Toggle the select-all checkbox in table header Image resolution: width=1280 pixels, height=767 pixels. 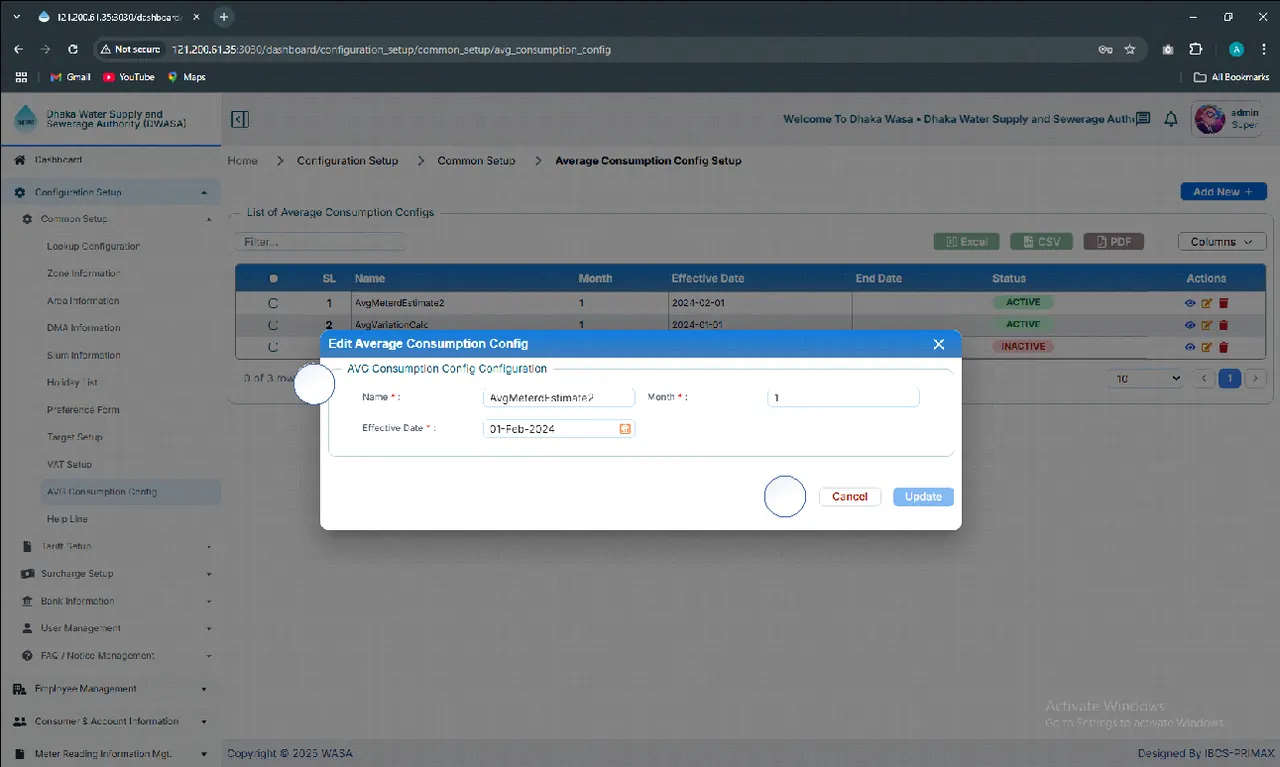pos(273,279)
